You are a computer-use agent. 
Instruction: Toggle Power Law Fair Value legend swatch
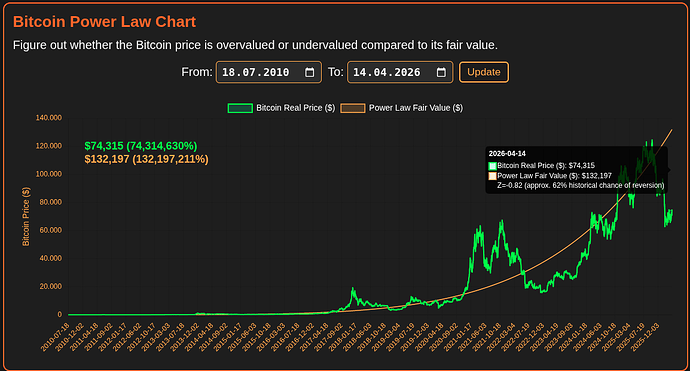[353, 108]
